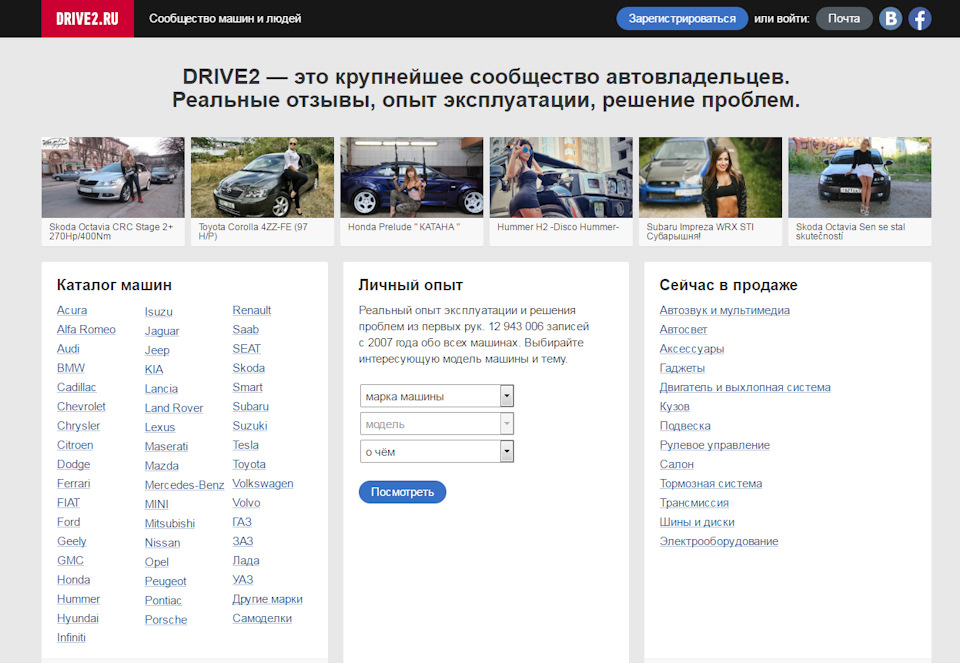Open the Skoda Octavia CRC Stage 2+ photo
960x663 pixels.
click(113, 178)
